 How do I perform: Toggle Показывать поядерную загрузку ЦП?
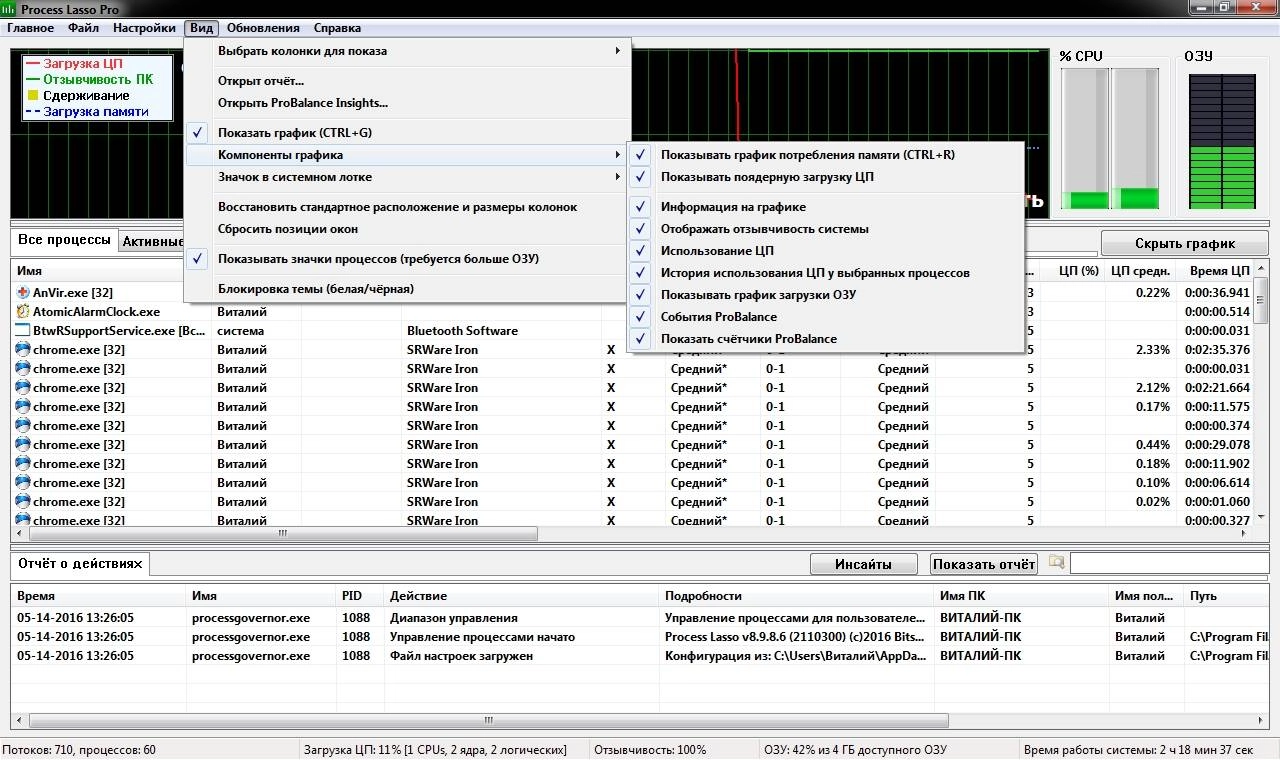click(641, 177)
